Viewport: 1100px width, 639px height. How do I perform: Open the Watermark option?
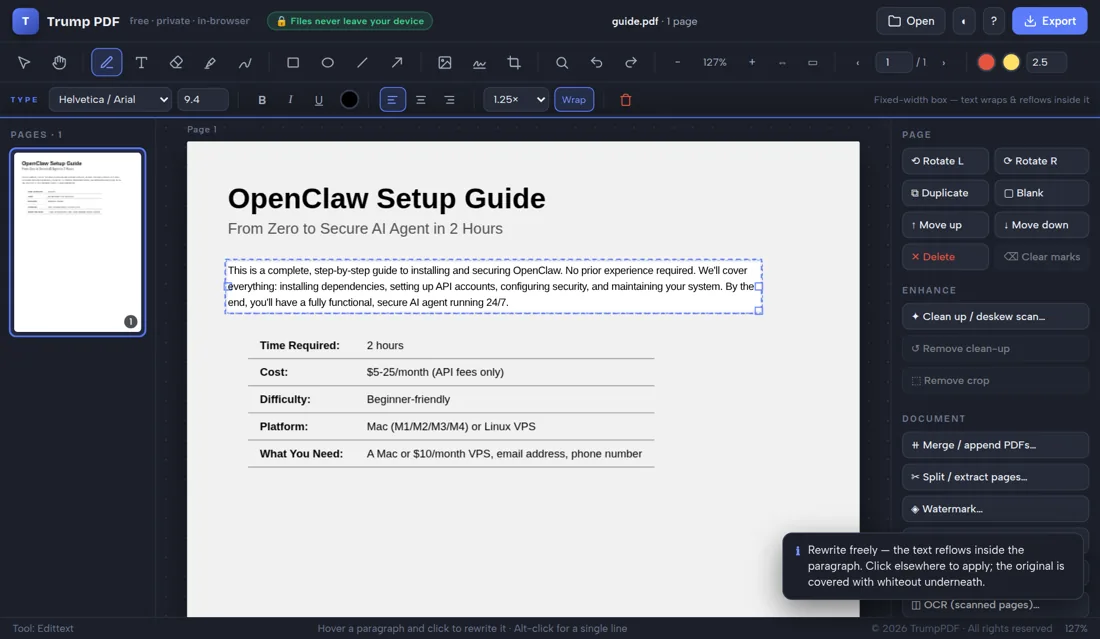pyautogui.click(x=995, y=509)
